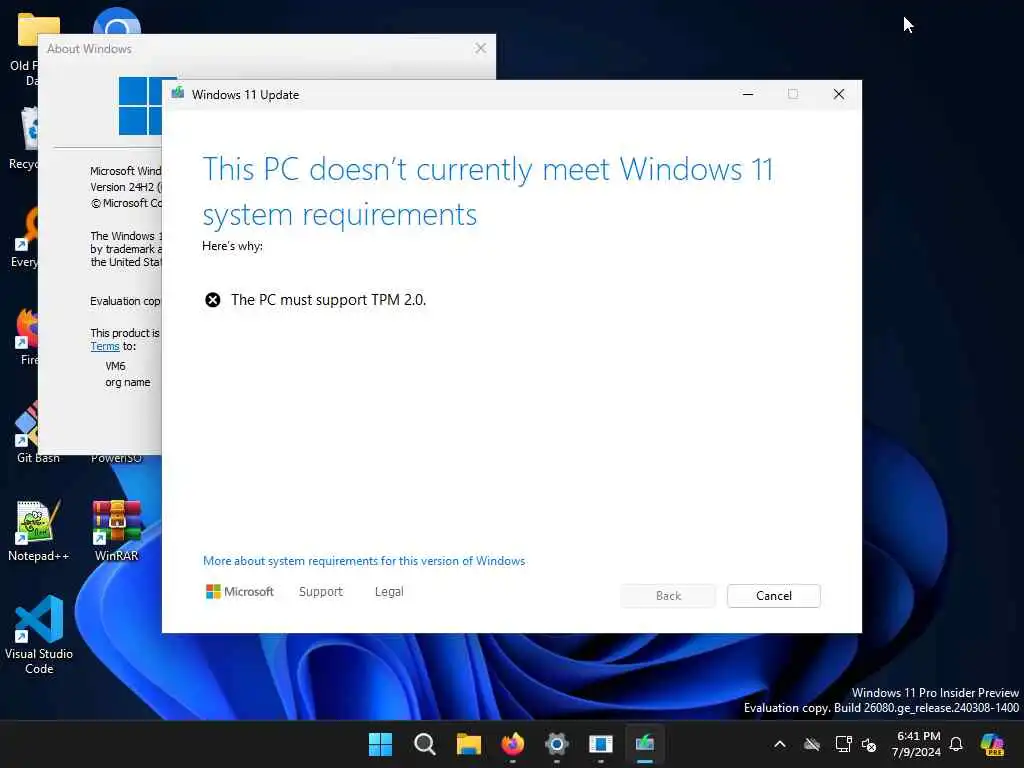Launch File Explorer from the taskbar
Viewport: 1024px width, 768px height.
click(468, 744)
